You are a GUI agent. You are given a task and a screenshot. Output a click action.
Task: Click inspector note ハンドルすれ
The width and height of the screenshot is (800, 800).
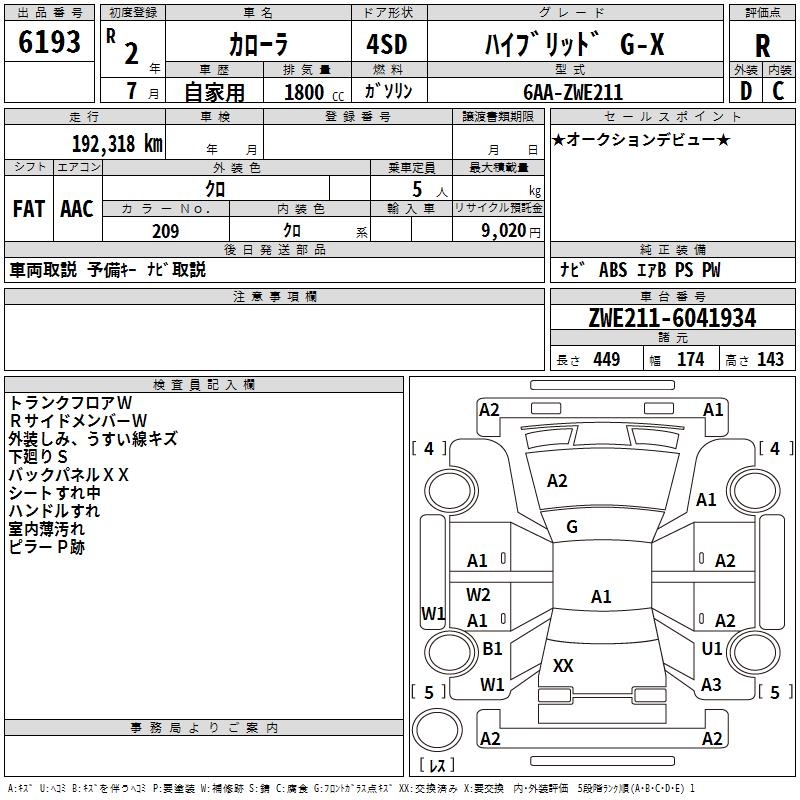point(54,511)
